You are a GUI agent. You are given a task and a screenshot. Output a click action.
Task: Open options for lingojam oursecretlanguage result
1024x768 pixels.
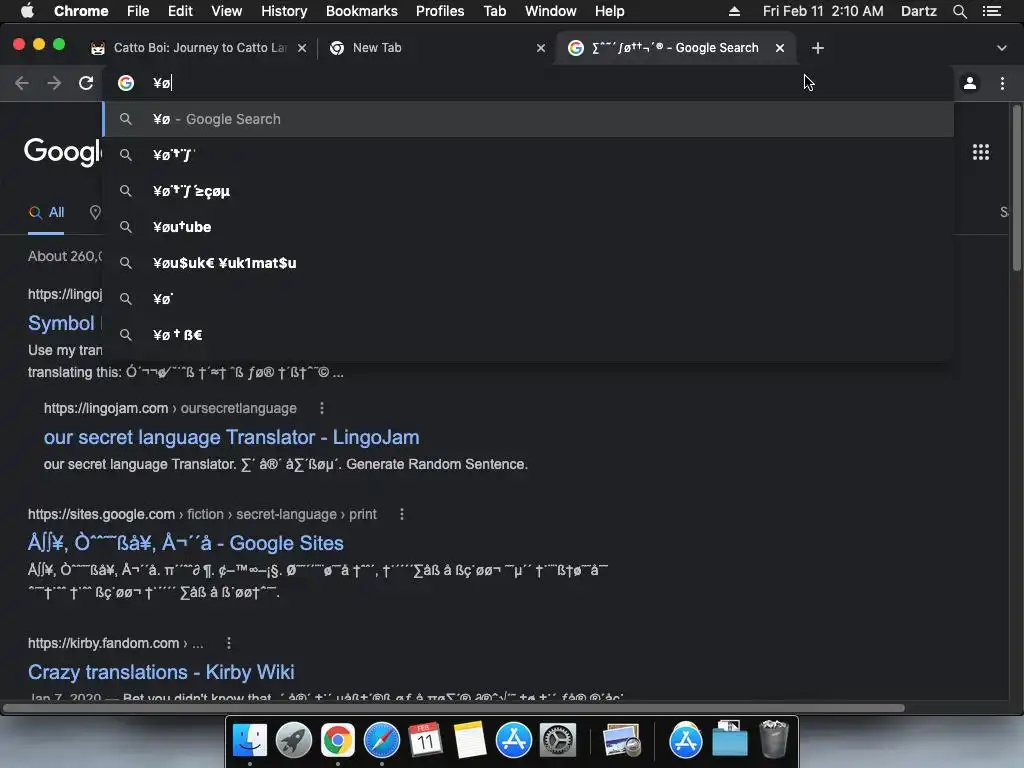click(322, 408)
